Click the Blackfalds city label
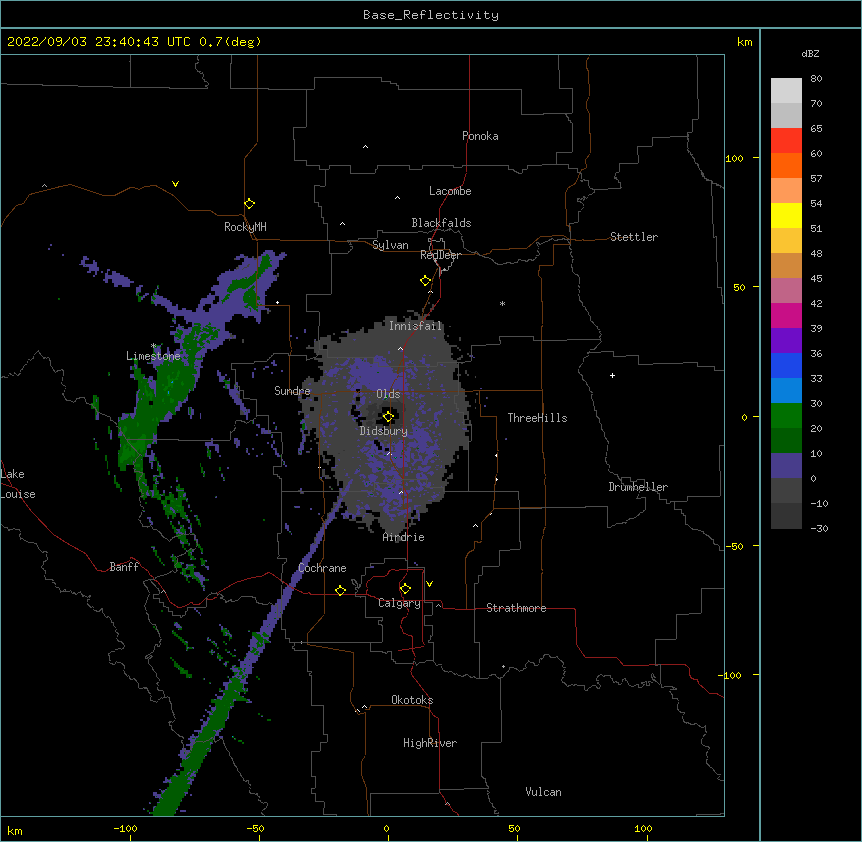Image resolution: width=862 pixels, height=842 pixels. (441, 223)
